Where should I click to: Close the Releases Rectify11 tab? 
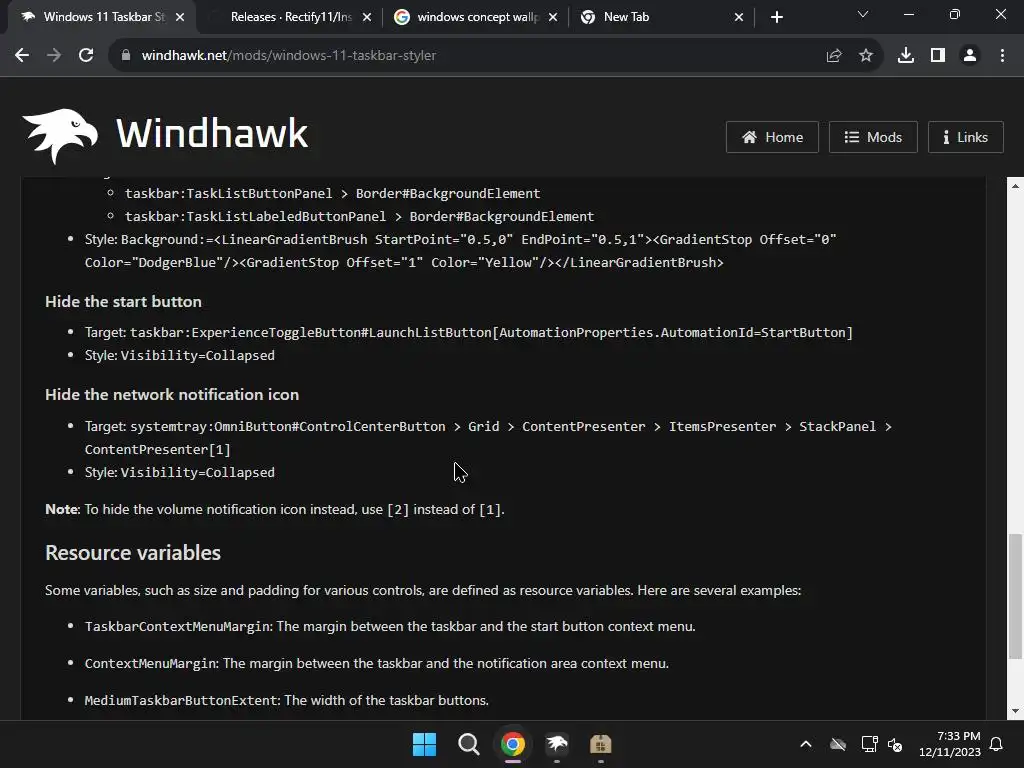coord(367,17)
